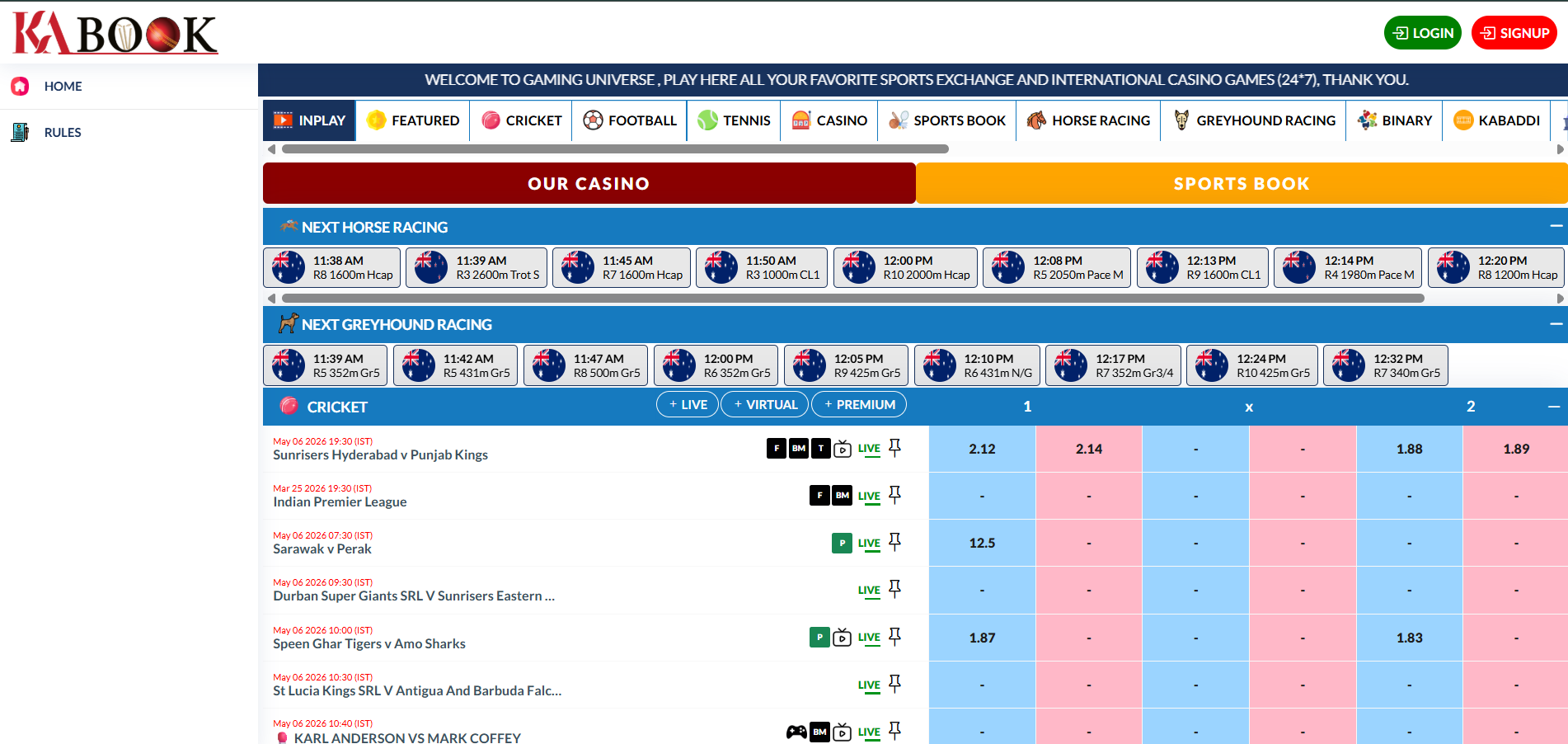Switch to the TENNIS tab
The image size is (1568, 744).
[734, 120]
